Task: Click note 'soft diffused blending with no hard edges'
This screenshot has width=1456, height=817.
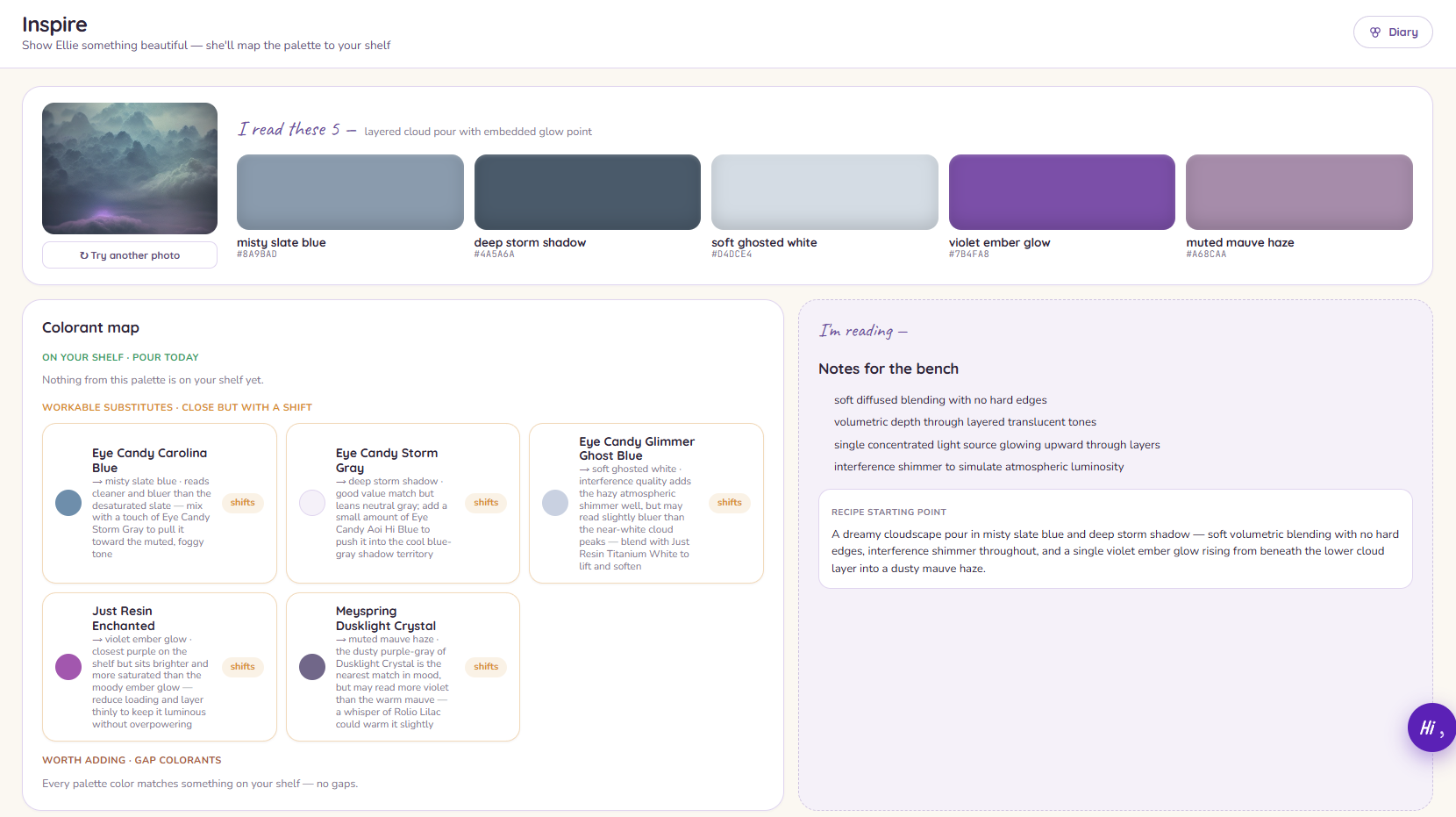Action: [940, 400]
